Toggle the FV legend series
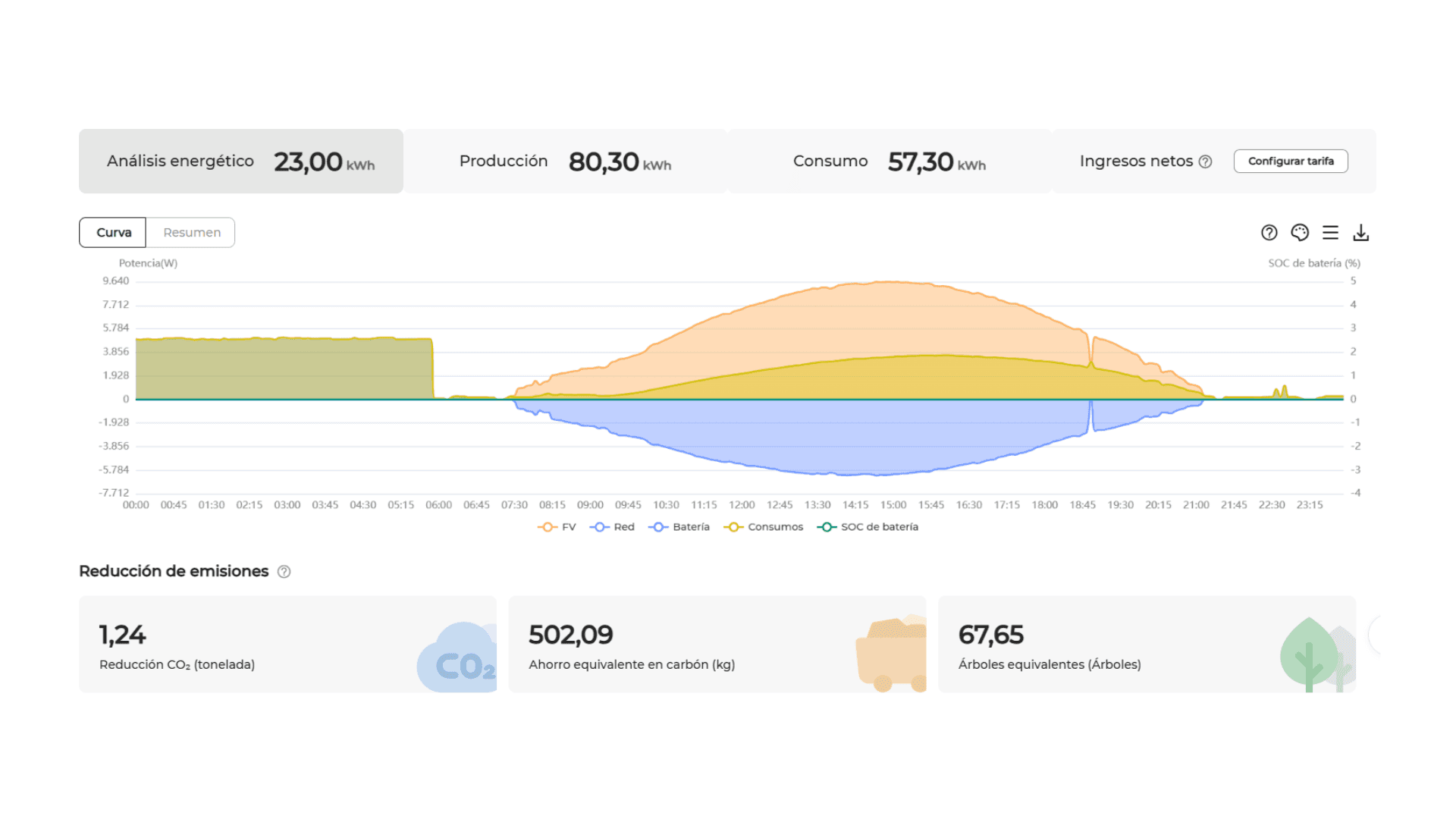The height and width of the screenshot is (819, 1456). (557, 527)
